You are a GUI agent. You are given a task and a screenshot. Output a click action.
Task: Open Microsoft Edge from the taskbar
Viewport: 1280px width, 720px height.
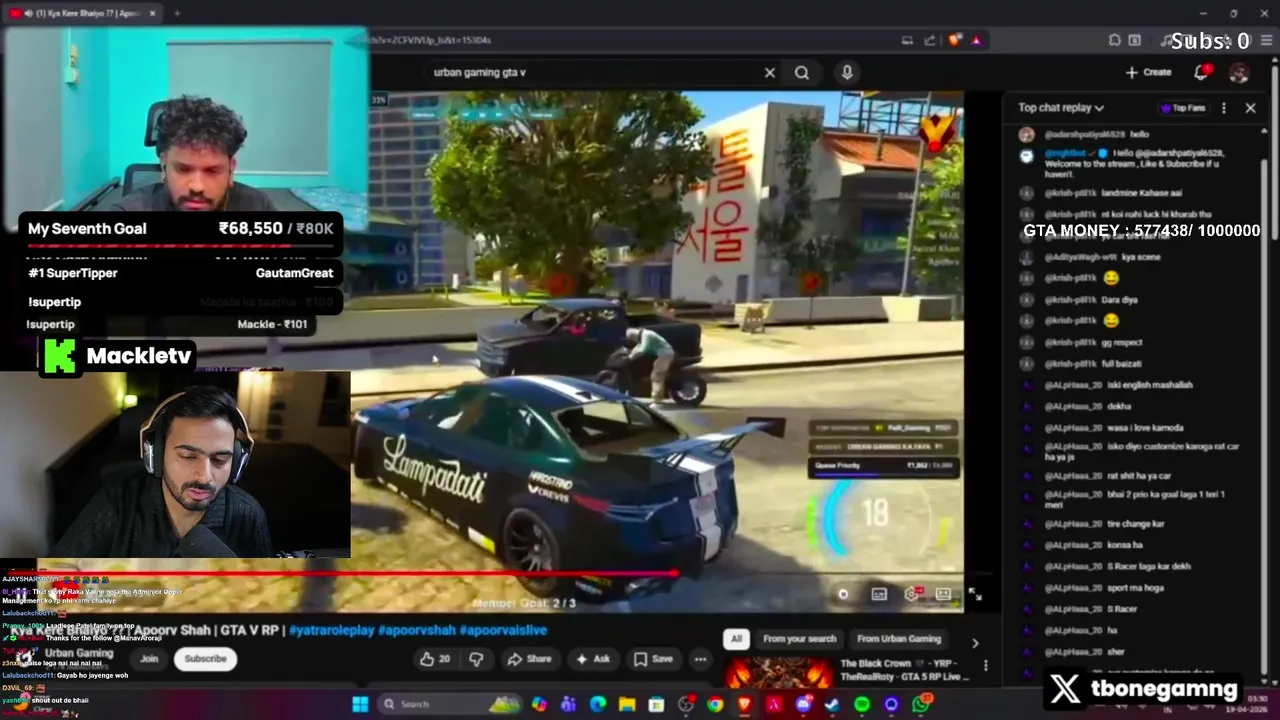coord(597,704)
